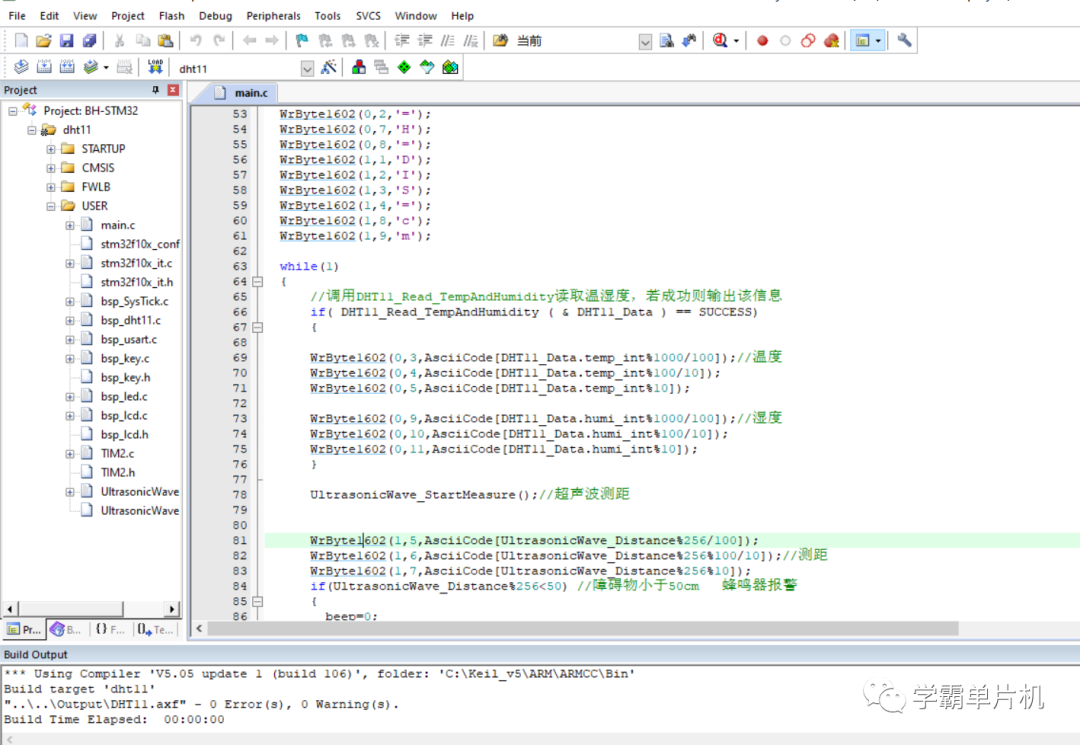Select bsp_SysTick.c in project tree
The height and width of the screenshot is (745, 1080).
(134, 301)
